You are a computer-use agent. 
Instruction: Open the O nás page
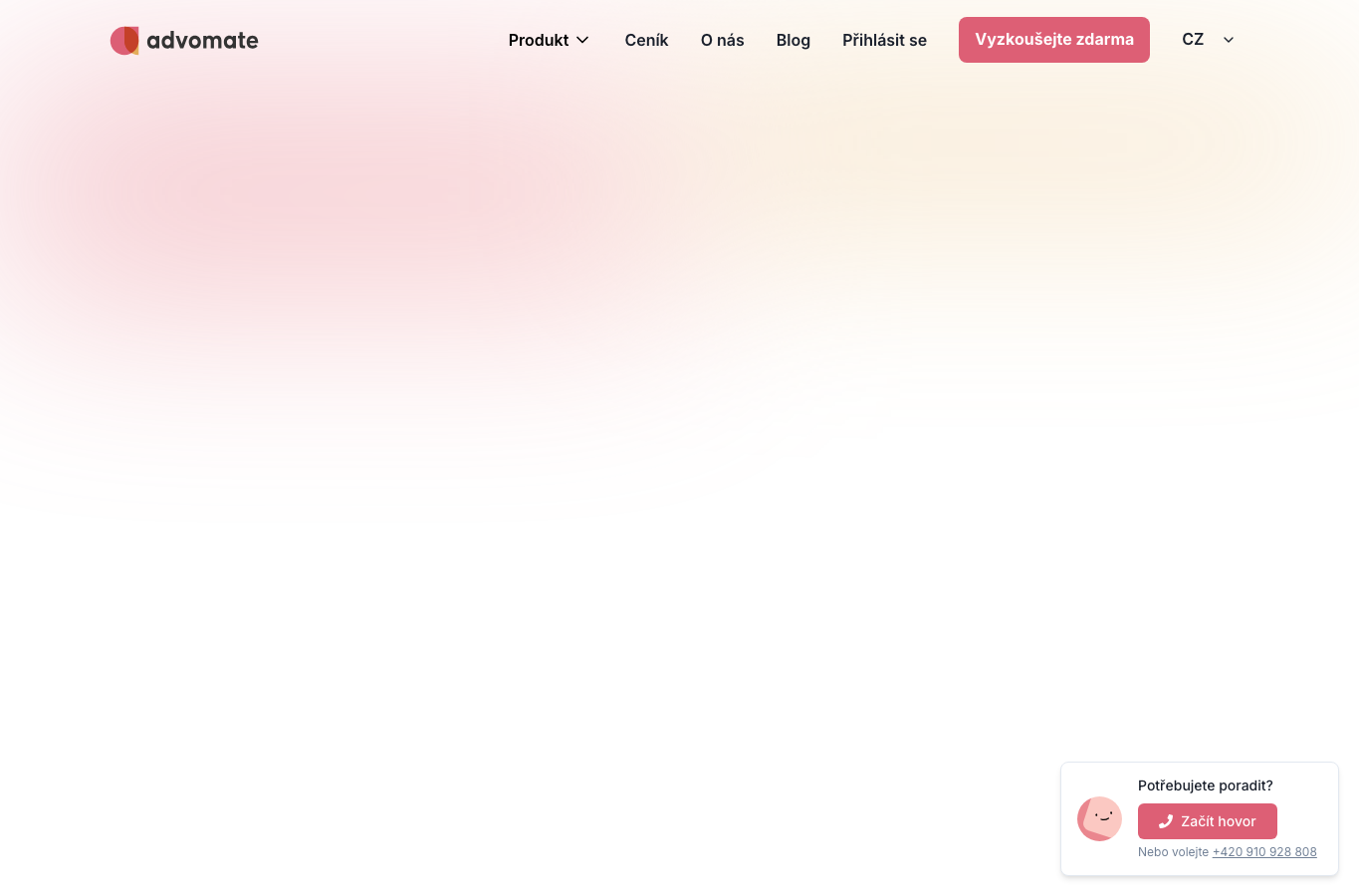[x=722, y=40]
